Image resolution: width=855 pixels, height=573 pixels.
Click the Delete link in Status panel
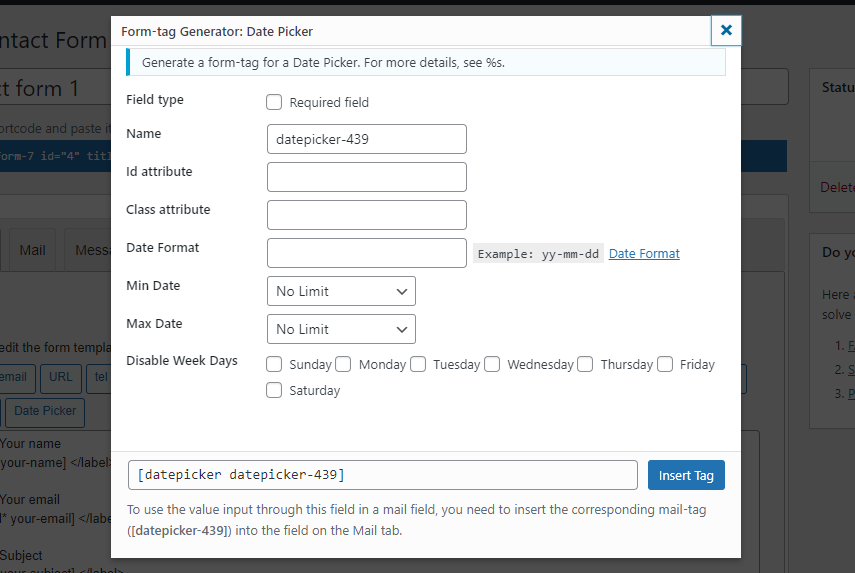pos(837,187)
